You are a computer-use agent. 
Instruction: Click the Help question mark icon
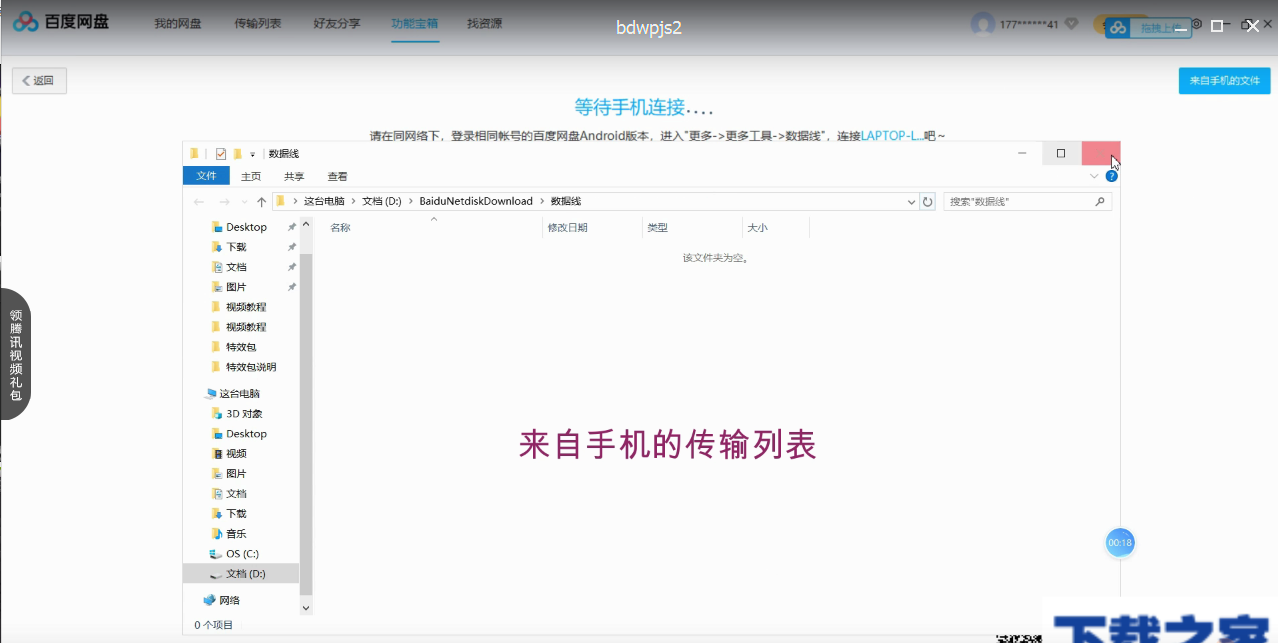1110,176
